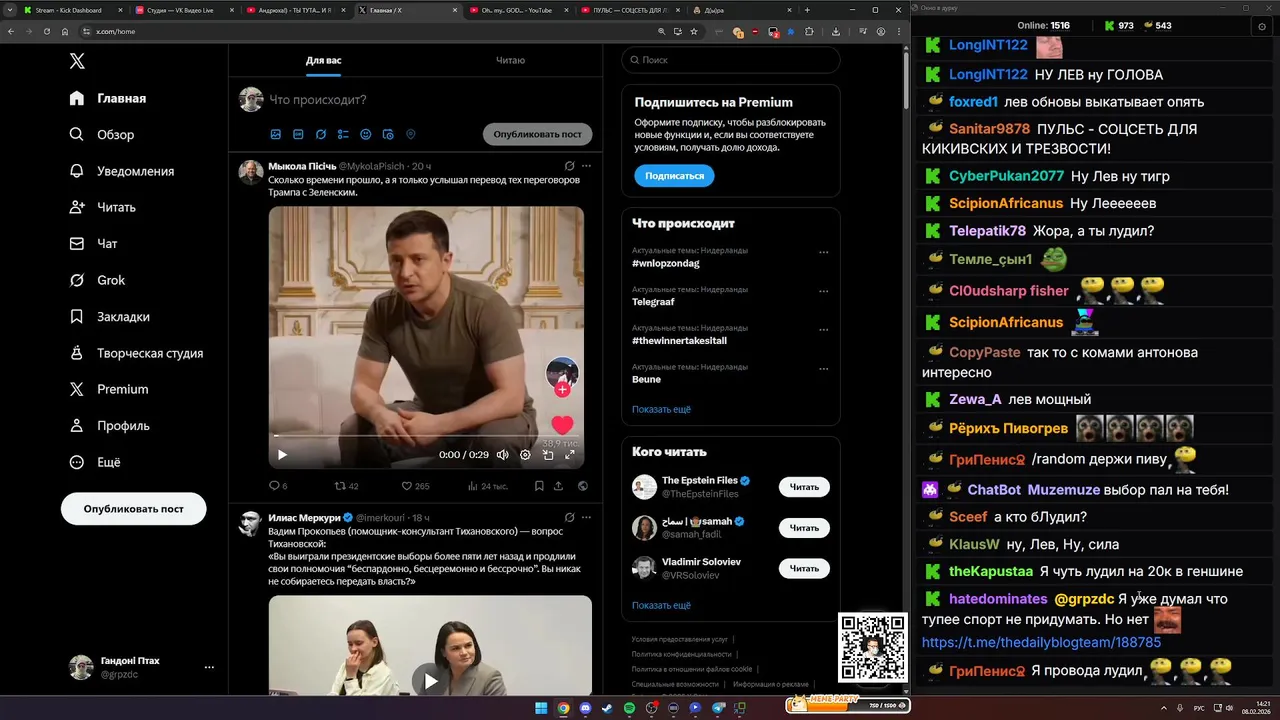Like the post with 265 likes
1280x720 pixels.
415,486
